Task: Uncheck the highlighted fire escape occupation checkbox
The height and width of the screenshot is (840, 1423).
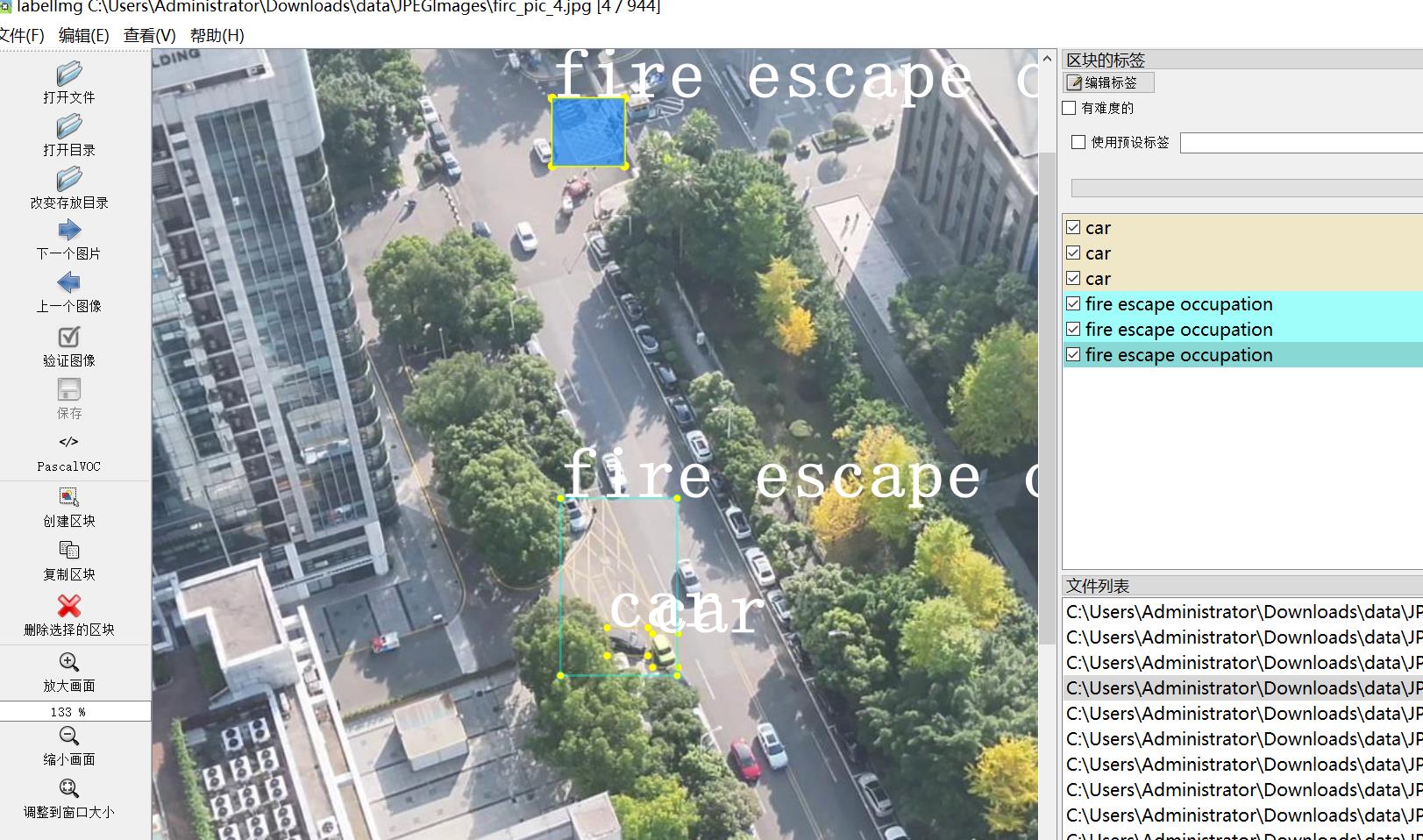Action: click(x=1073, y=354)
